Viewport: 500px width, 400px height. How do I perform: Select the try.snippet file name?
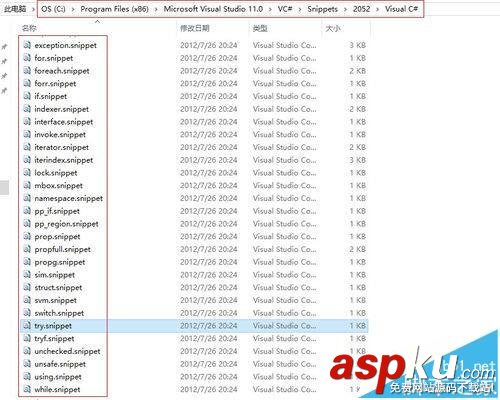pyautogui.click(x=53, y=326)
